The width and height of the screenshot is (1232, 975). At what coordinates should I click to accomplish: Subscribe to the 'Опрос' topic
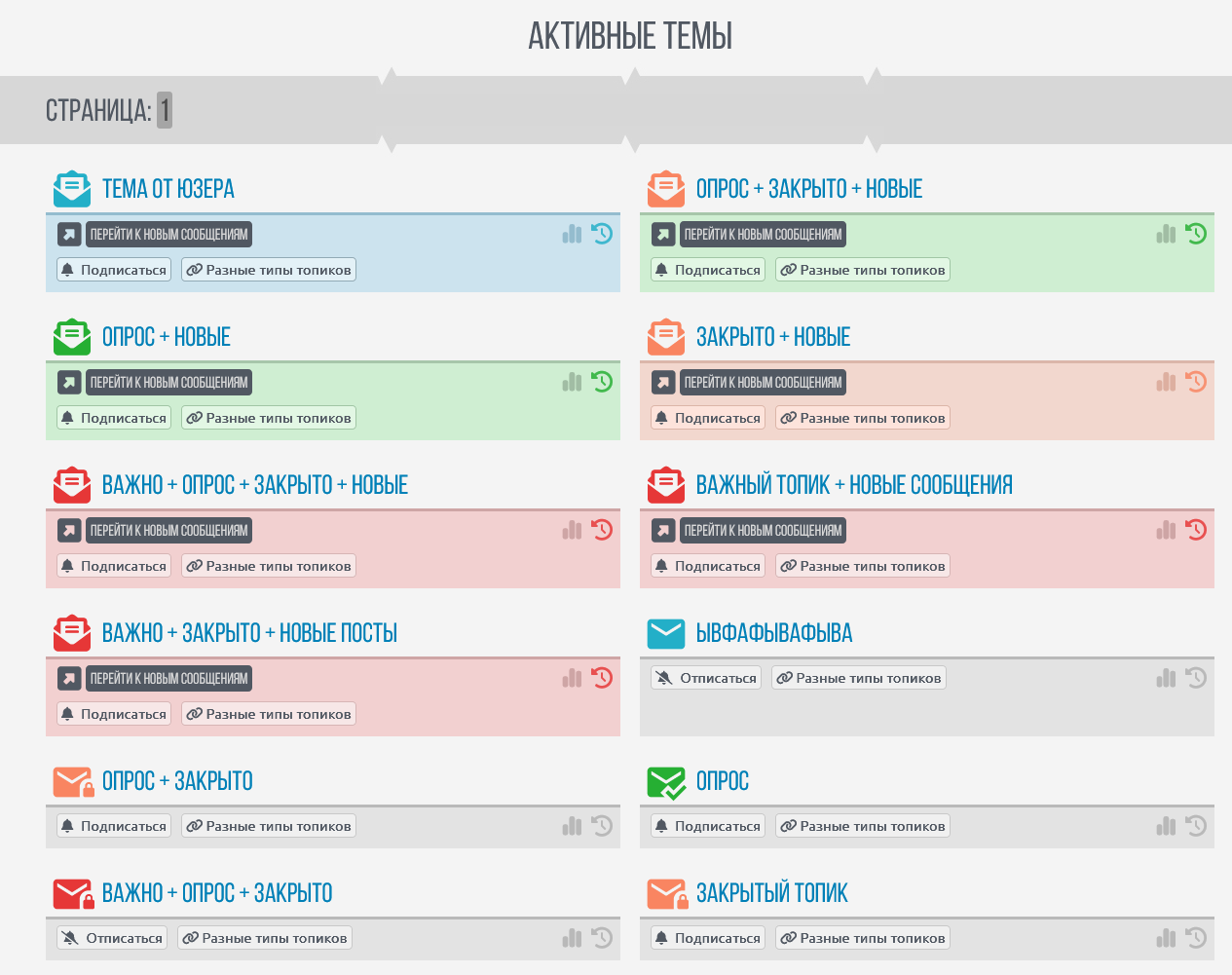(707, 826)
